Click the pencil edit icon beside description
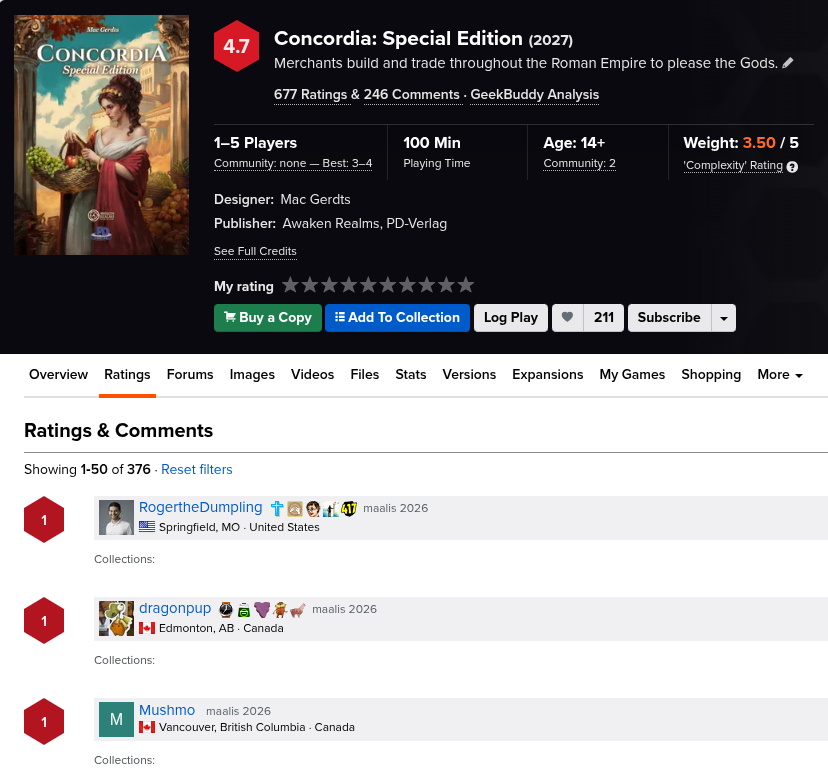The height and width of the screenshot is (782, 828). [788, 63]
